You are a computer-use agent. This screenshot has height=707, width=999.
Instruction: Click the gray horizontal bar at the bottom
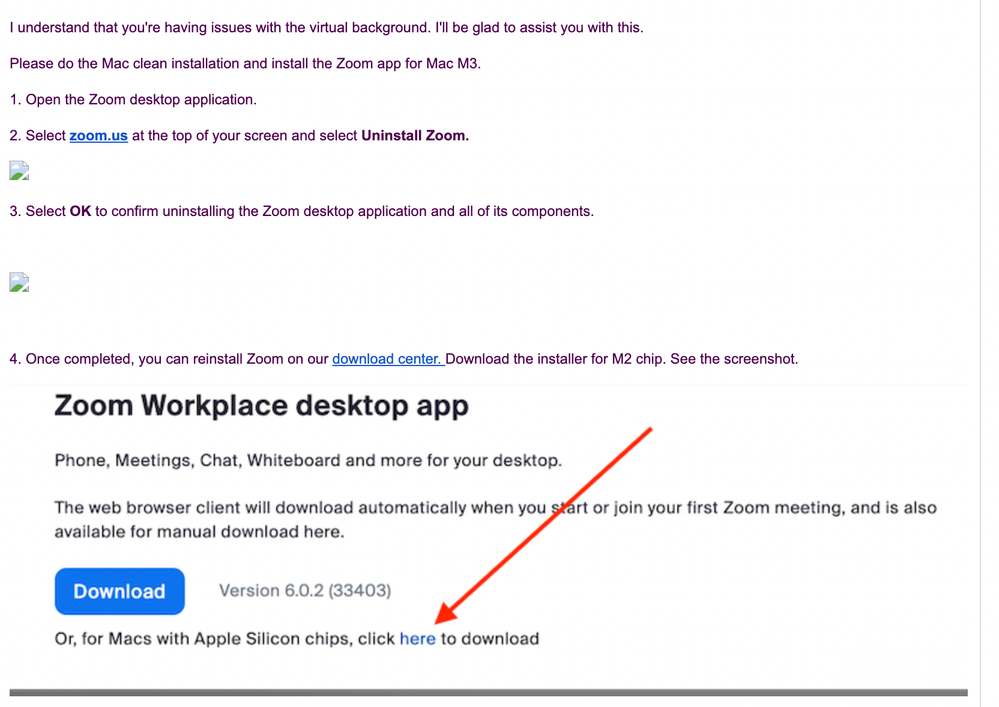click(x=488, y=692)
